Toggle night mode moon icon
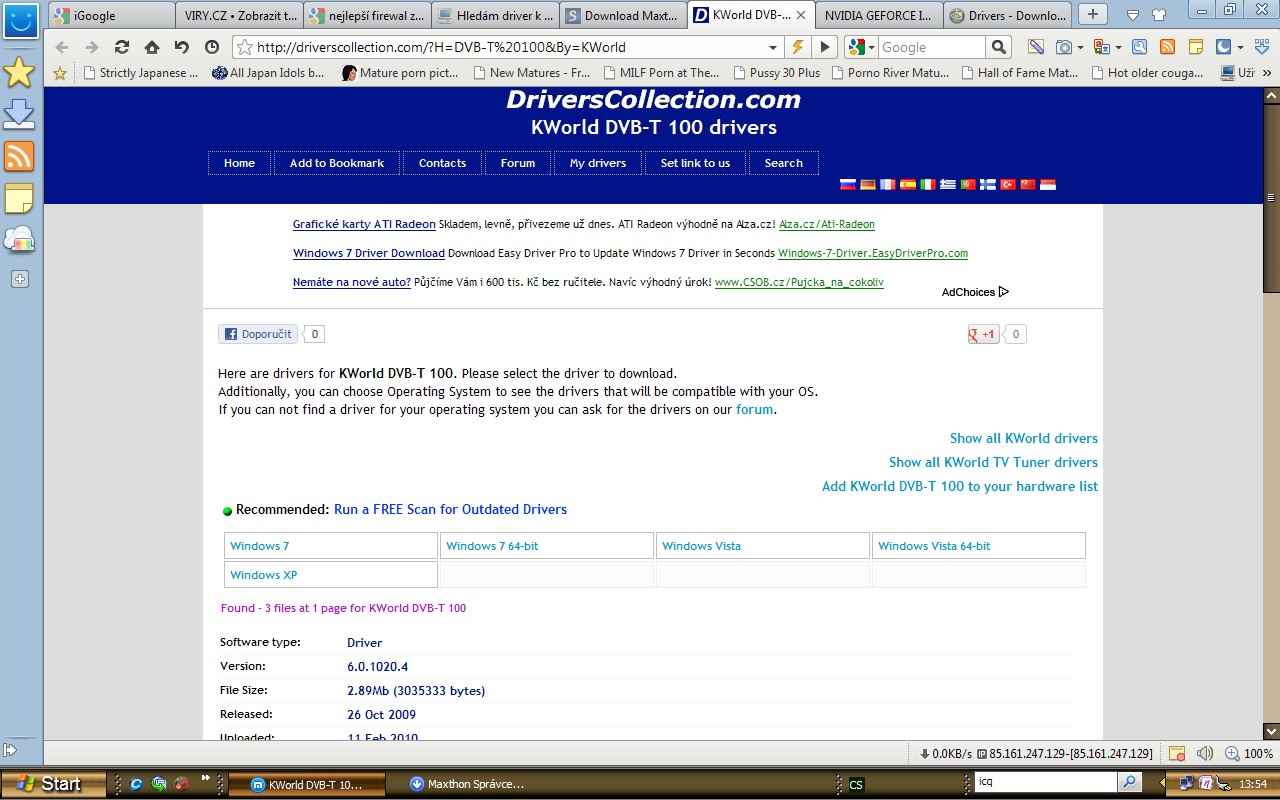1280x800 pixels. (1223, 47)
